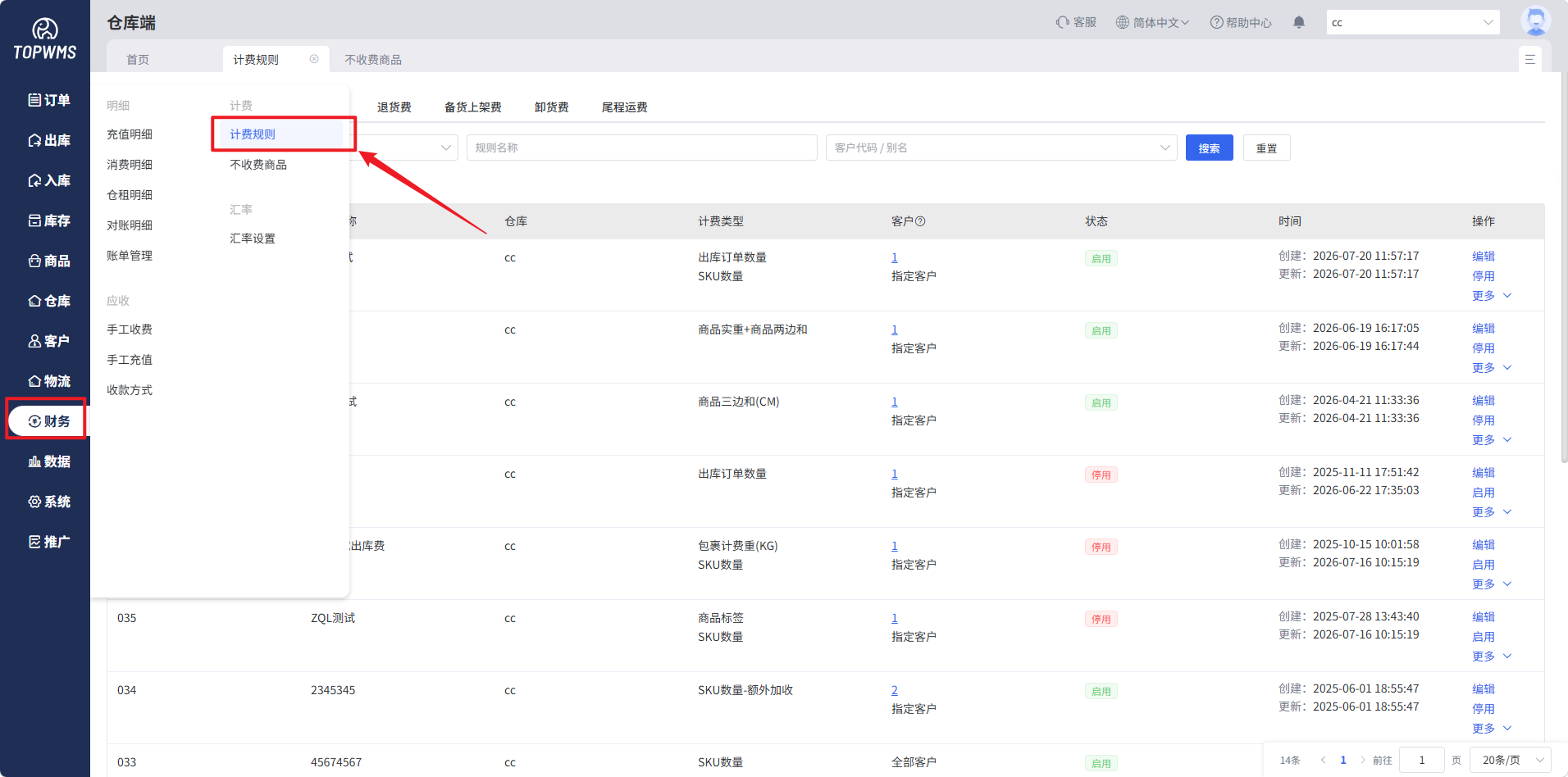Screen dimensions: 1568x777
Task: Open the 系统 sidebar menu
Action: (x=49, y=502)
